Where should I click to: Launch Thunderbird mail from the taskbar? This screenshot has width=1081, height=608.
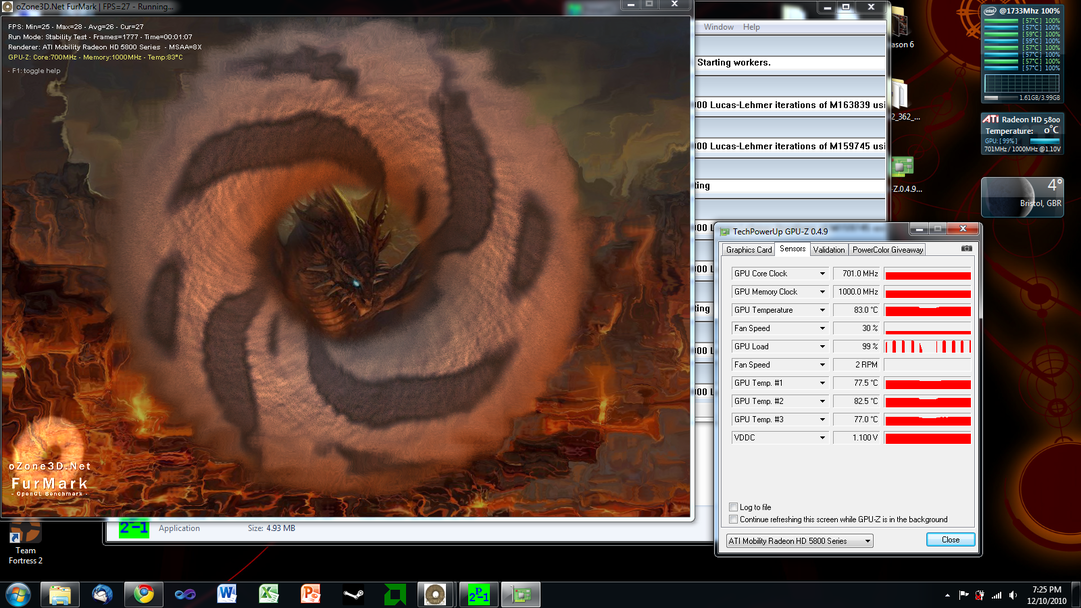(x=102, y=594)
